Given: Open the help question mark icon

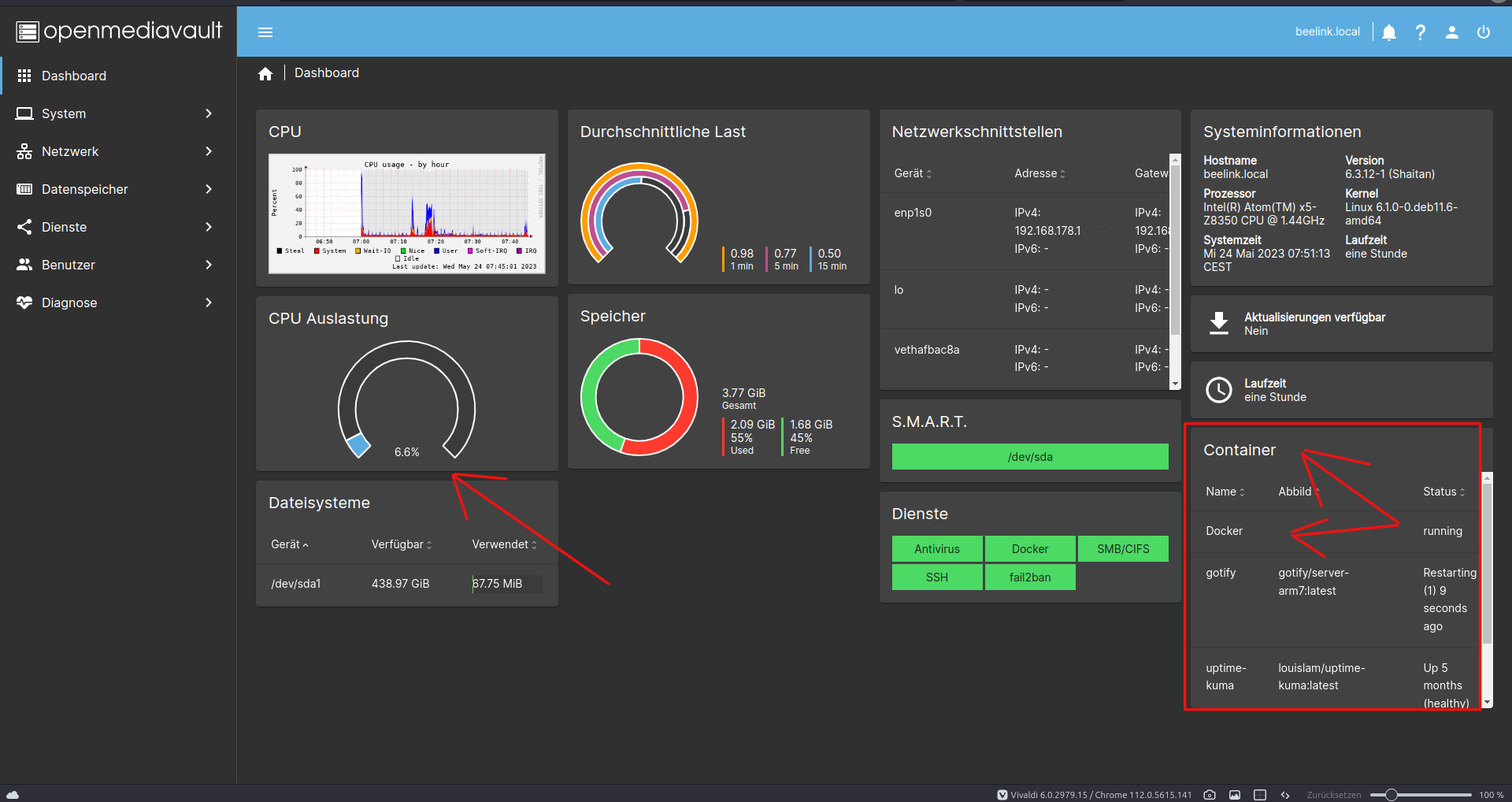Looking at the screenshot, I should pyautogui.click(x=1421, y=32).
